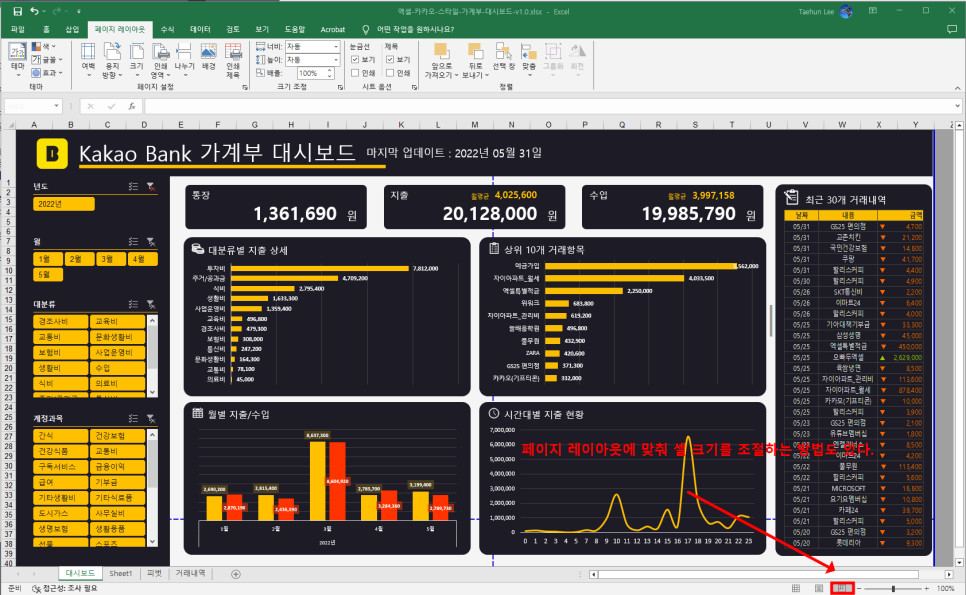Open the 너비 (Width) dropdown

(336, 47)
